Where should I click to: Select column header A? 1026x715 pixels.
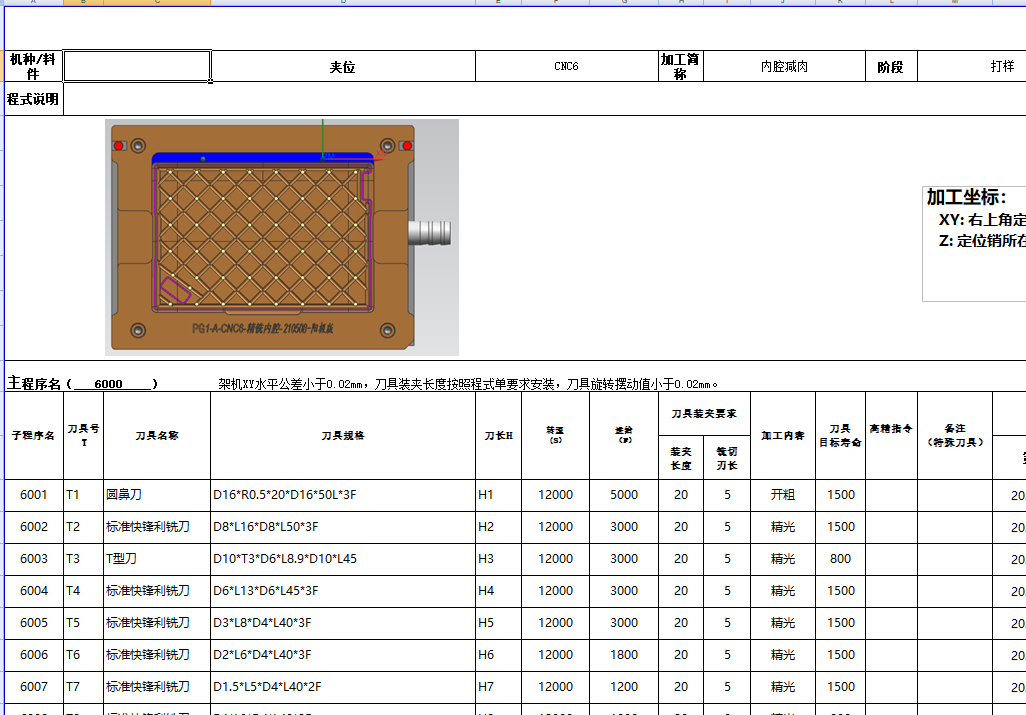(x=34, y=4)
